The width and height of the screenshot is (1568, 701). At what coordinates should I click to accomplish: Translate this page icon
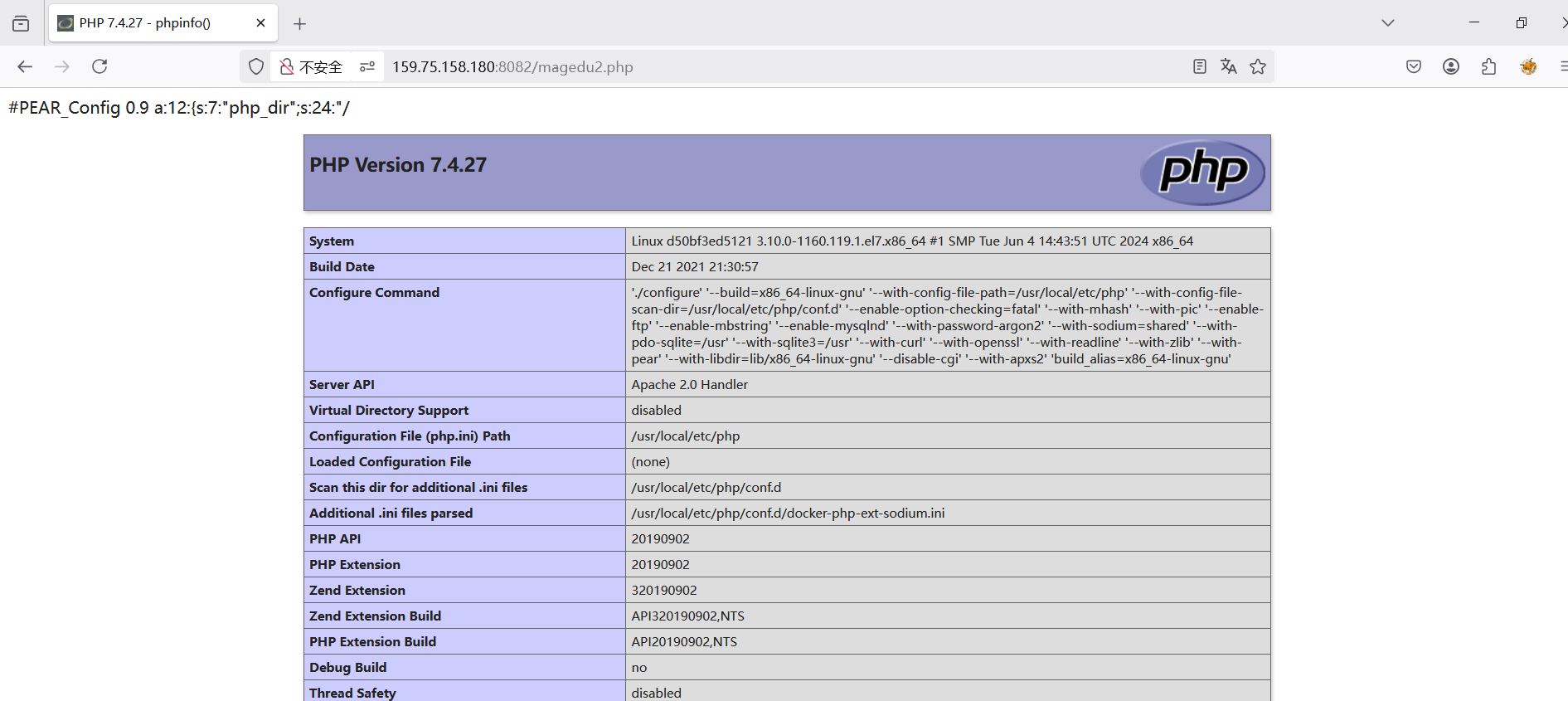pyautogui.click(x=1229, y=66)
